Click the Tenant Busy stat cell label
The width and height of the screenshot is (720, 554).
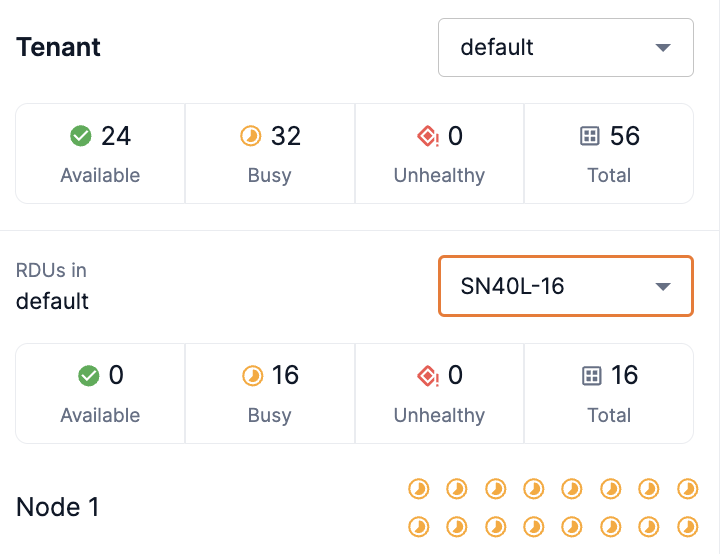[269, 175]
